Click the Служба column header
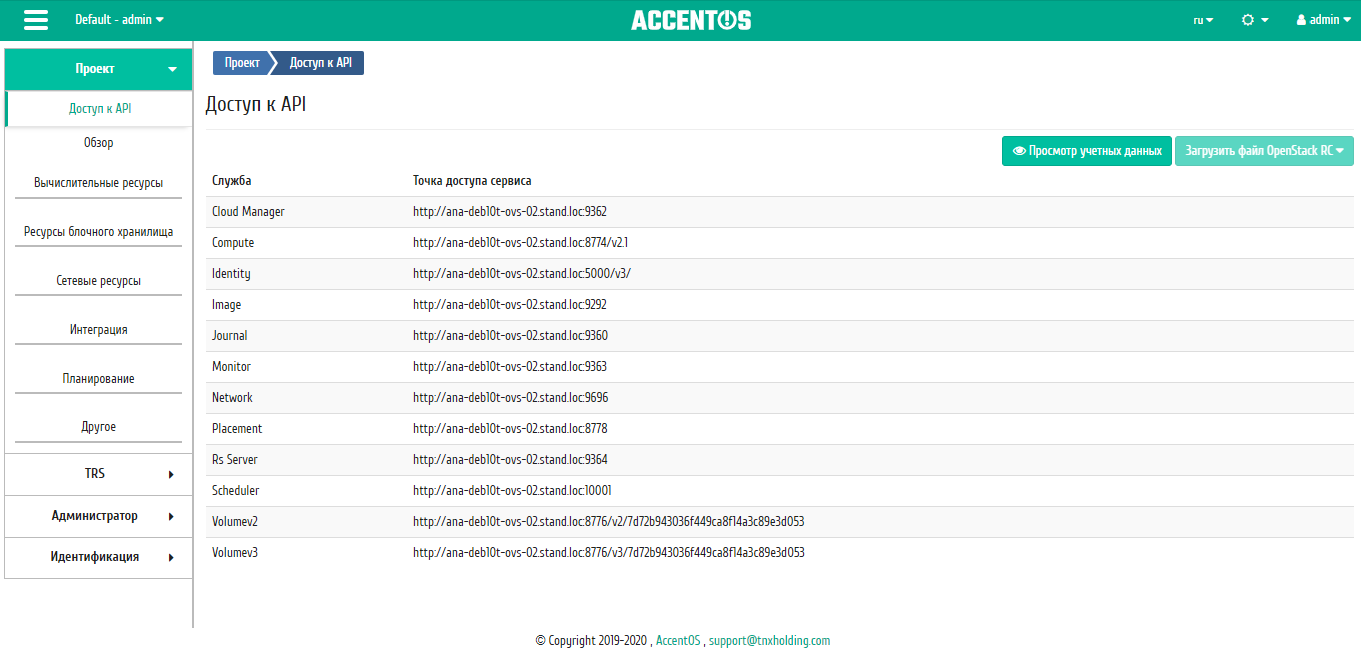The height and width of the screenshot is (652, 1361). (x=232, y=181)
